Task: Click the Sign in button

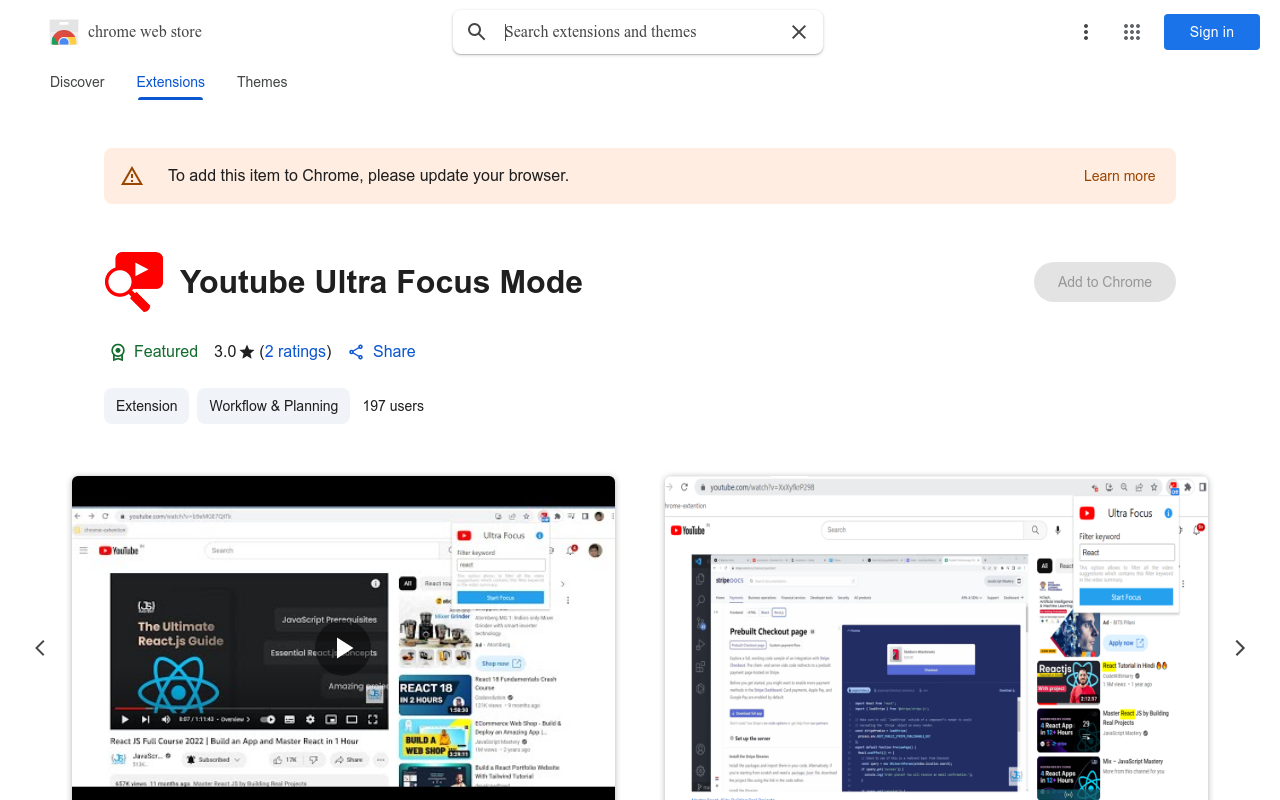Action: [x=1212, y=32]
